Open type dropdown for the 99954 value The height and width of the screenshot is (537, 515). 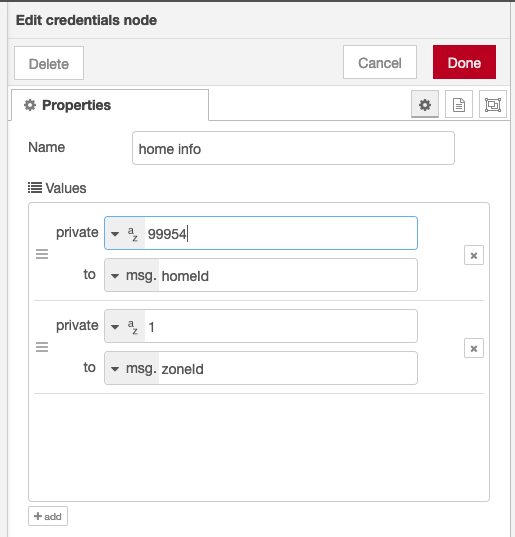(x=115, y=234)
